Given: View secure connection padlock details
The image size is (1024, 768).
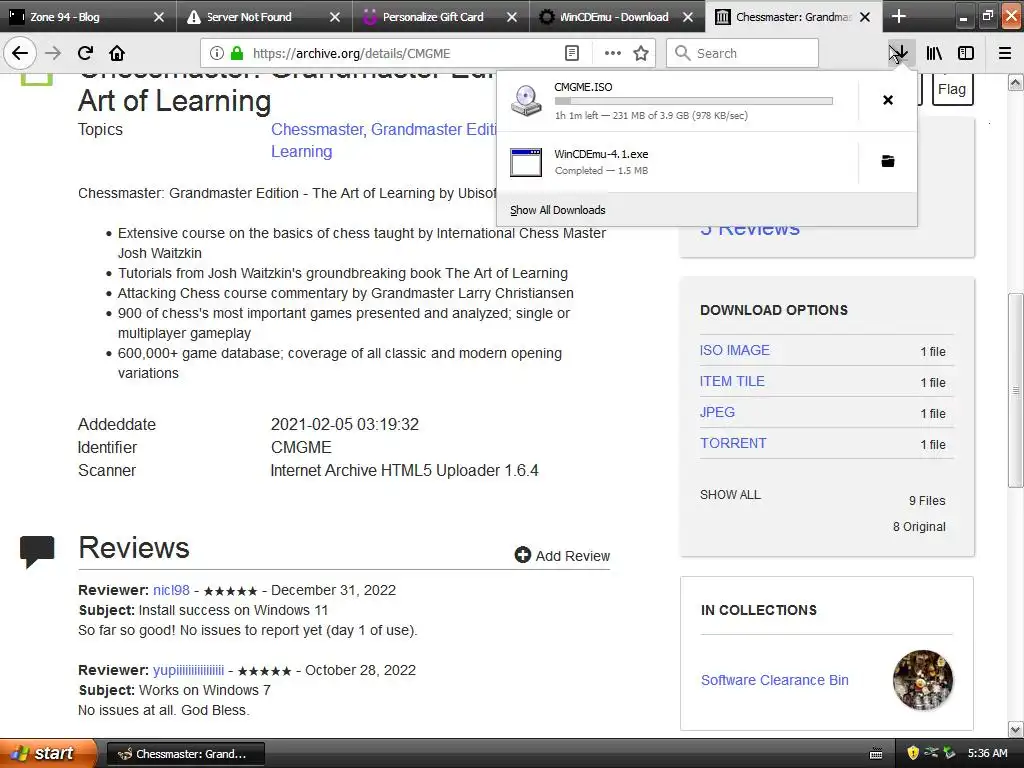Looking at the screenshot, I should point(237,53).
